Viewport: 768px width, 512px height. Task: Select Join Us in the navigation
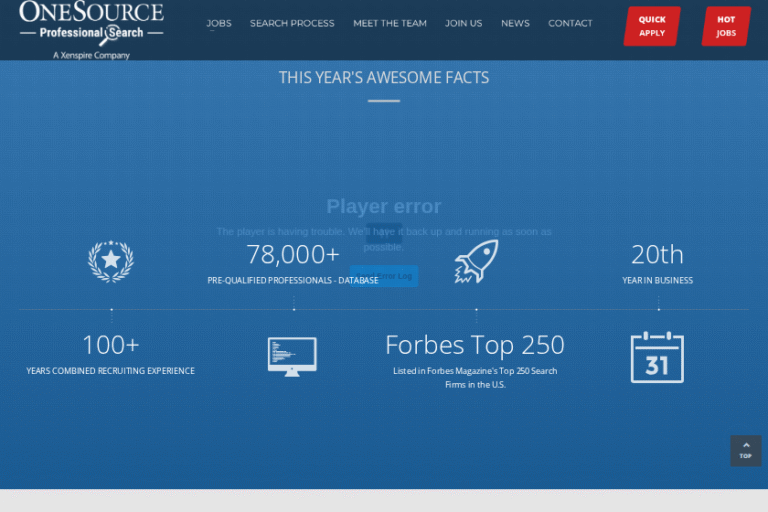[x=463, y=23]
